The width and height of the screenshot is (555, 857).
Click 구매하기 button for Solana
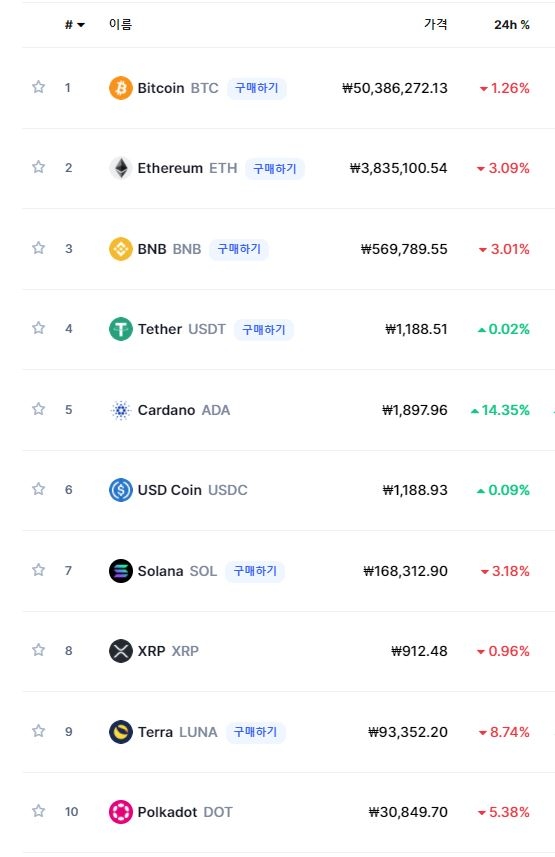[x=255, y=571]
